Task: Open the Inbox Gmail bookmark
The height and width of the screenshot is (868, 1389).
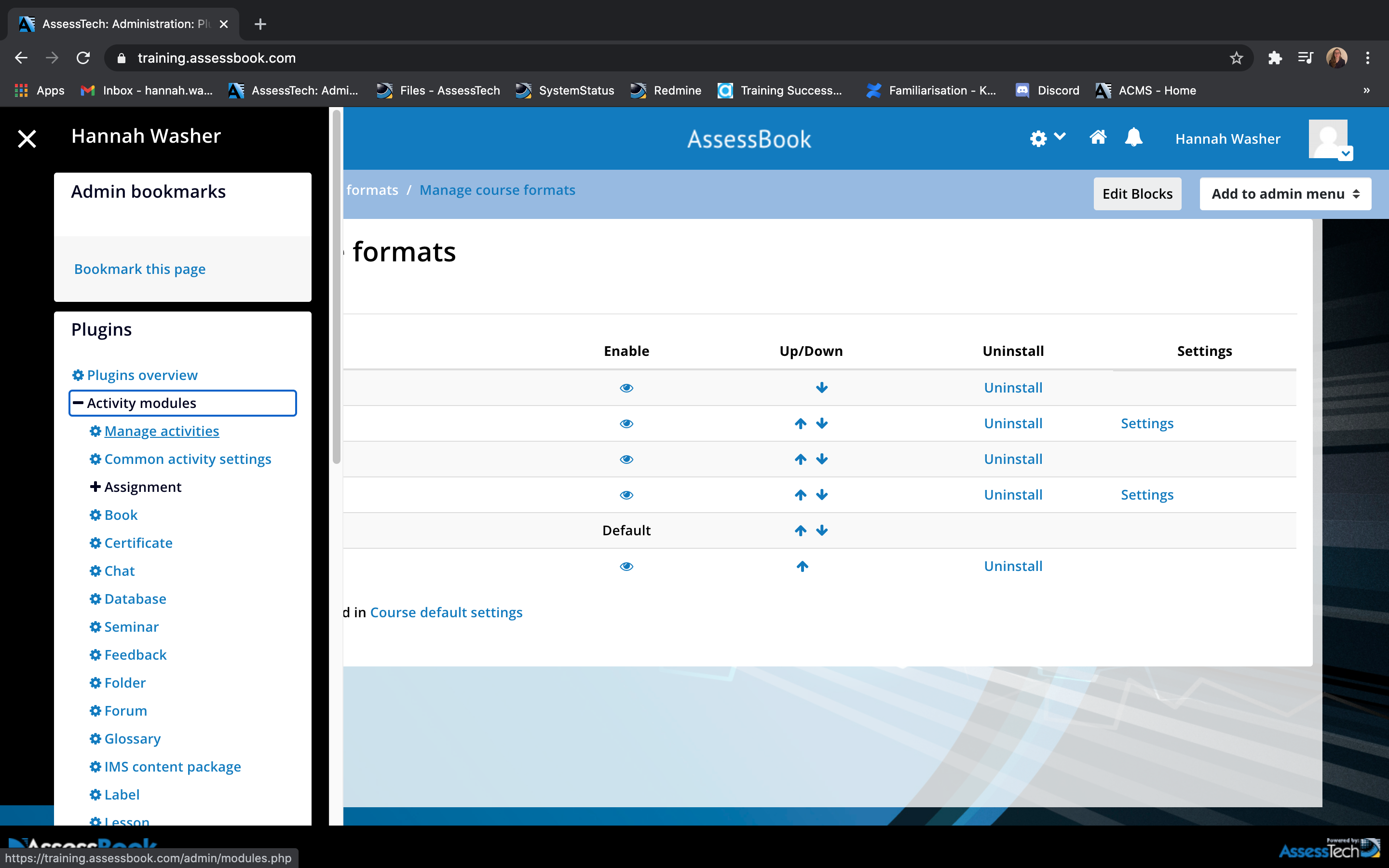Action: (147, 90)
